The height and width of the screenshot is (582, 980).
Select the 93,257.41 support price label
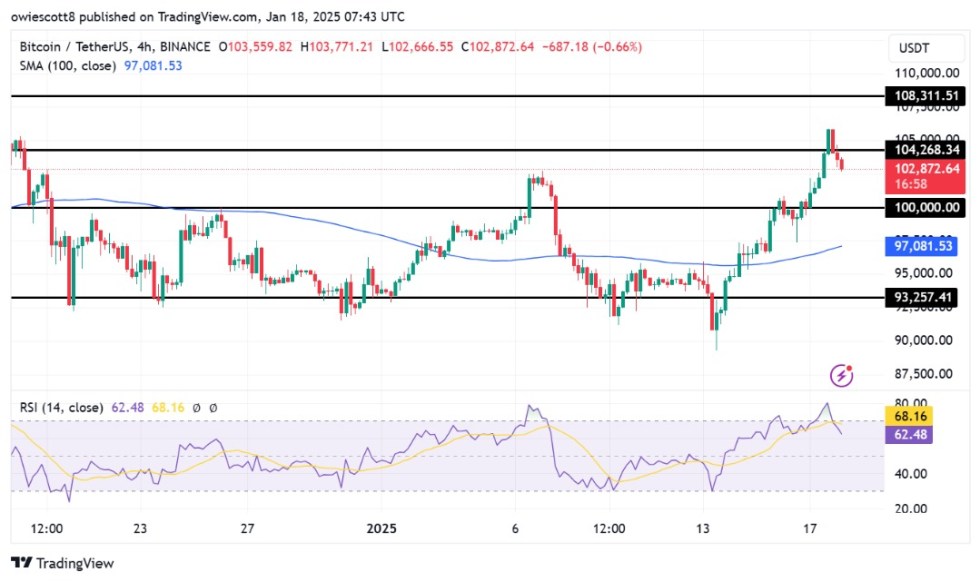[927, 297]
